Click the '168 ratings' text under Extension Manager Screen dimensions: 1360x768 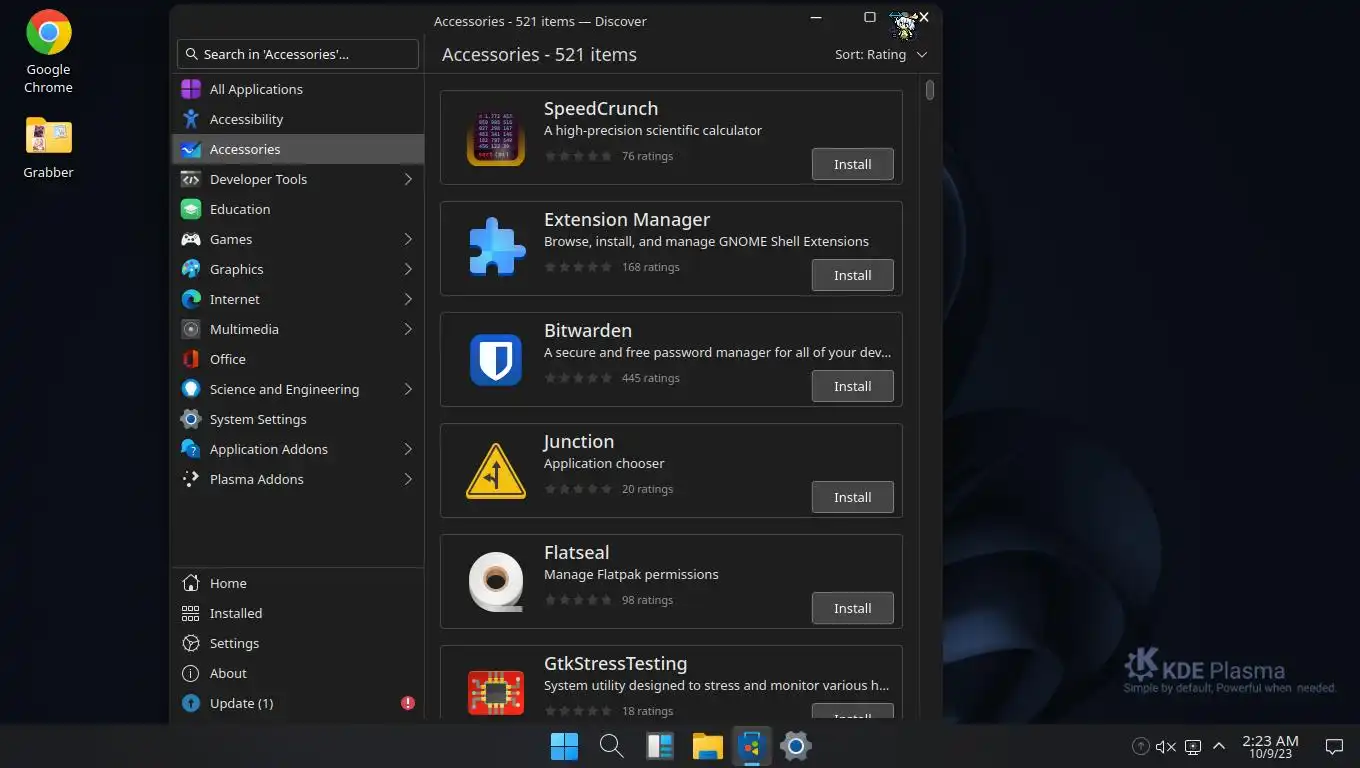[650, 267]
